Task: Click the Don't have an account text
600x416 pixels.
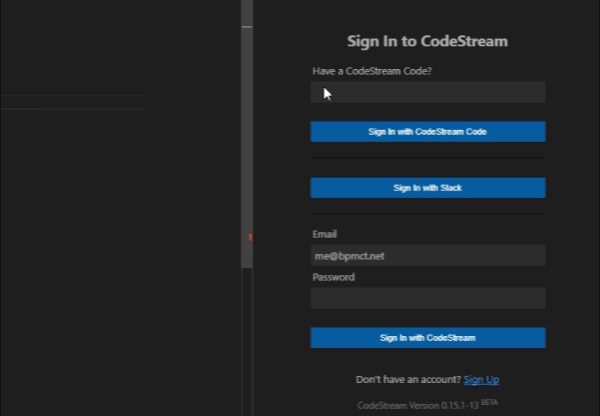Action: pos(408,380)
